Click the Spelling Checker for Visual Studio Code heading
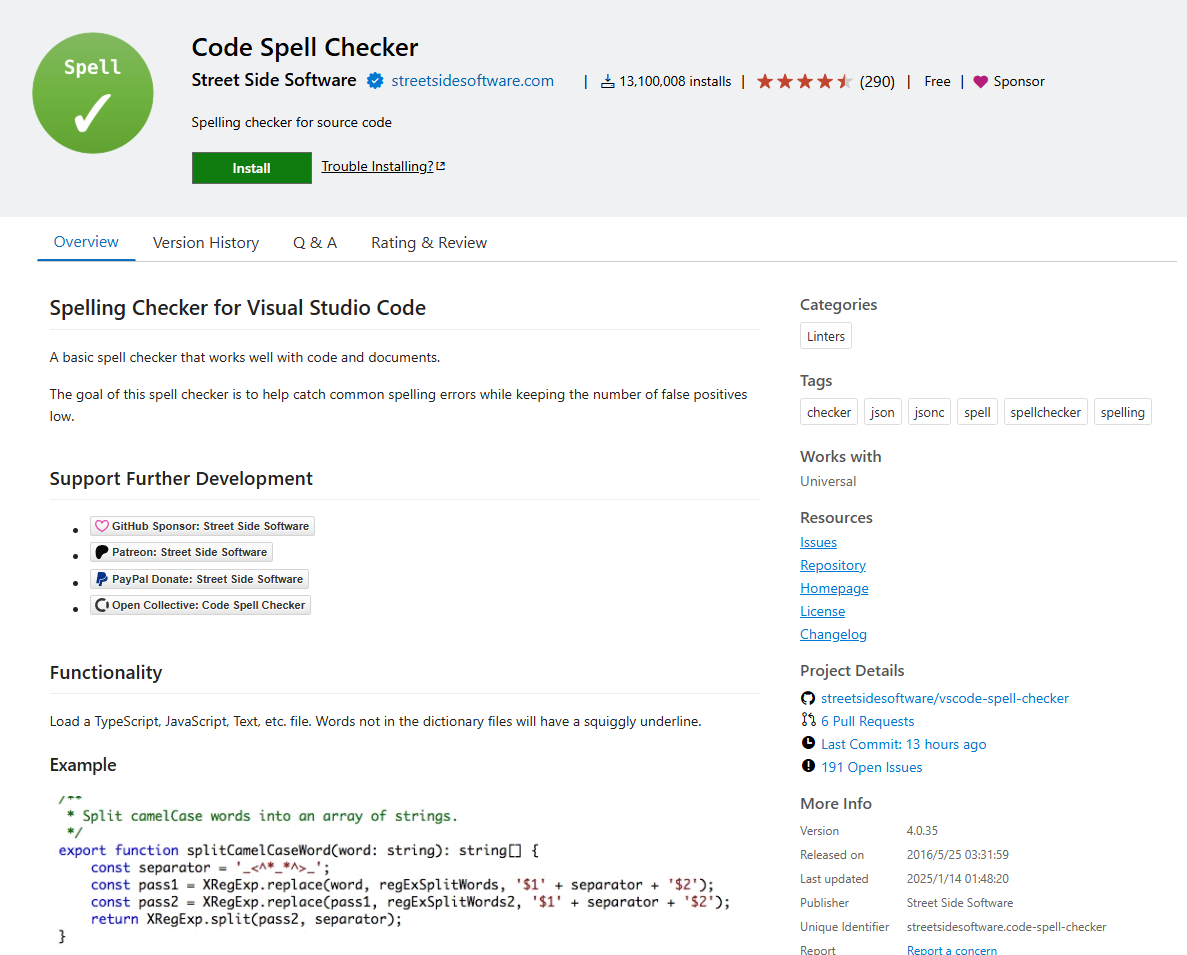 tap(238, 308)
